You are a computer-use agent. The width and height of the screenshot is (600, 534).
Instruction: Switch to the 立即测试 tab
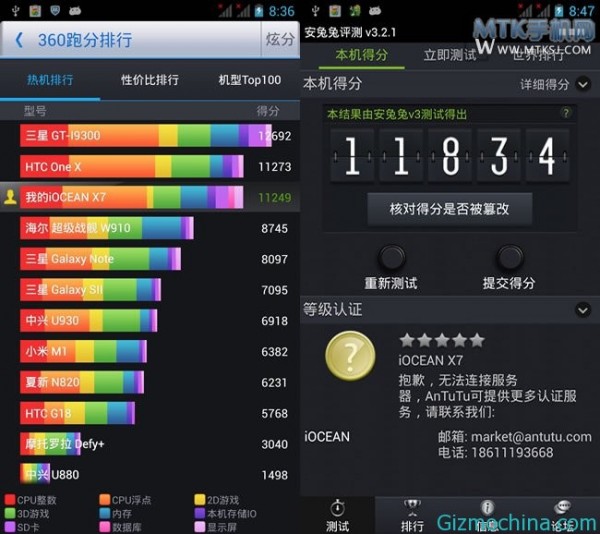[450, 55]
